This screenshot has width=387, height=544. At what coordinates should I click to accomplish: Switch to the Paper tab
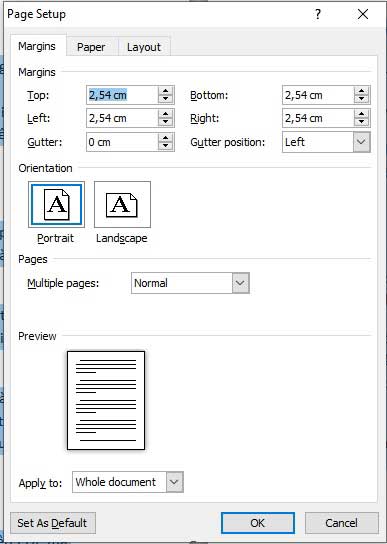(x=91, y=47)
